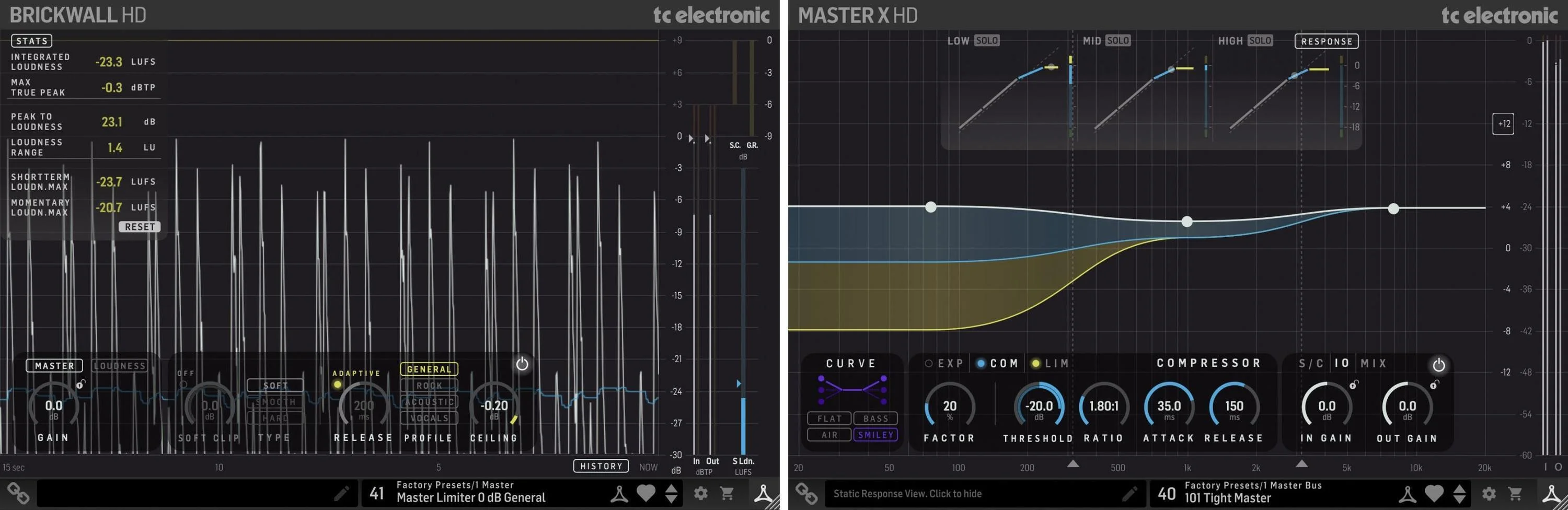Screen dimensions: 1568x510
Task: Switch to the S/C tab
Action: point(1311,363)
